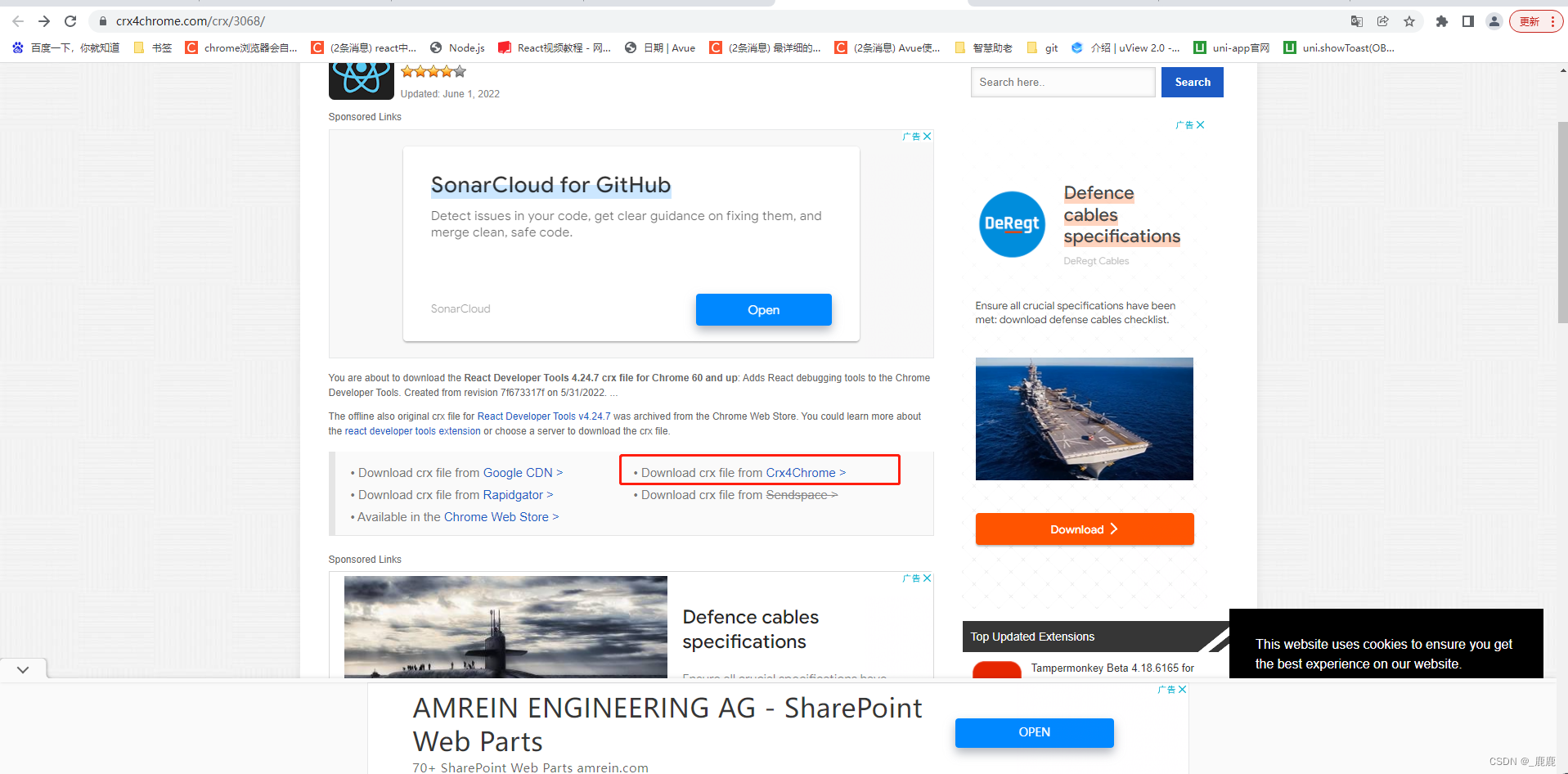This screenshot has height=774, width=1568.
Task: Click the aircraft carrier ad image
Action: click(1084, 419)
